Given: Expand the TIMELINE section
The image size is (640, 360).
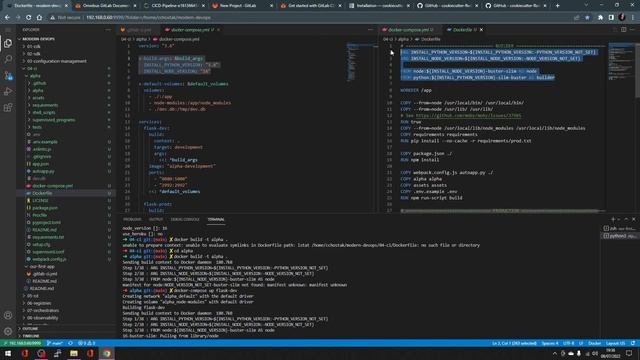Looking at the screenshot, I should (31, 336).
